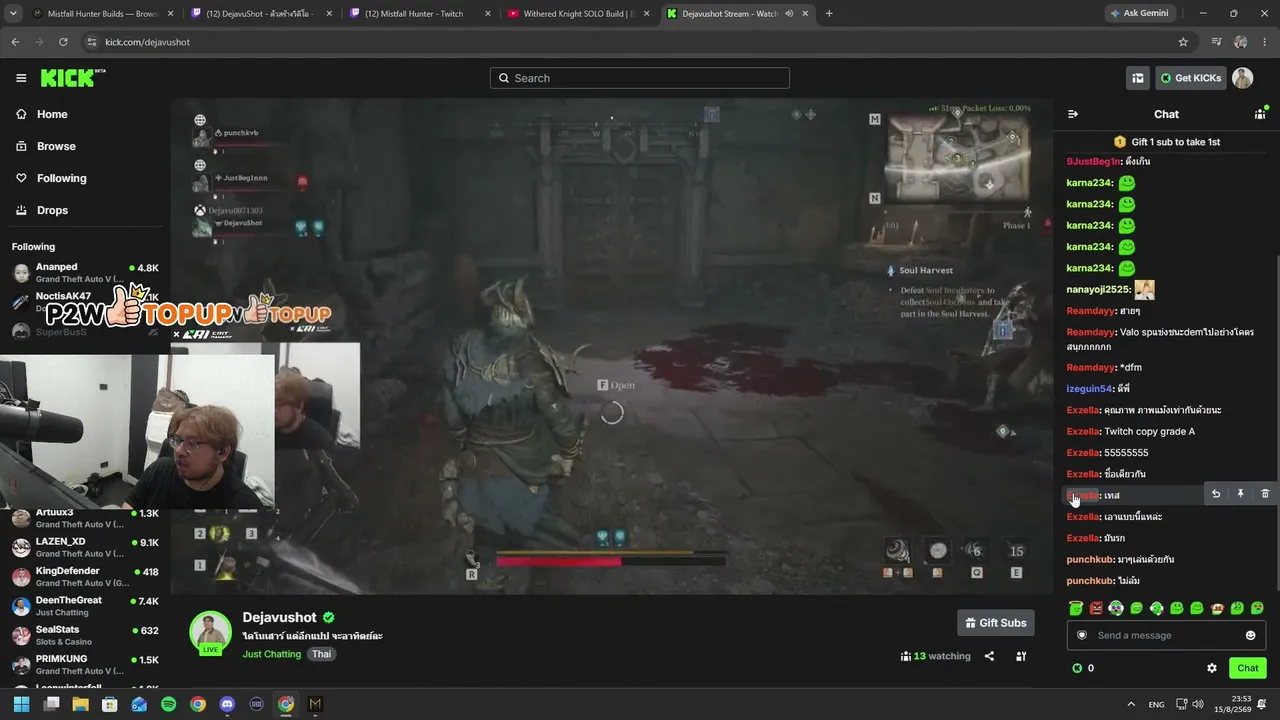Open SealStats channel in Following list
The height and width of the screenshot is (720, 1280).
85,636
